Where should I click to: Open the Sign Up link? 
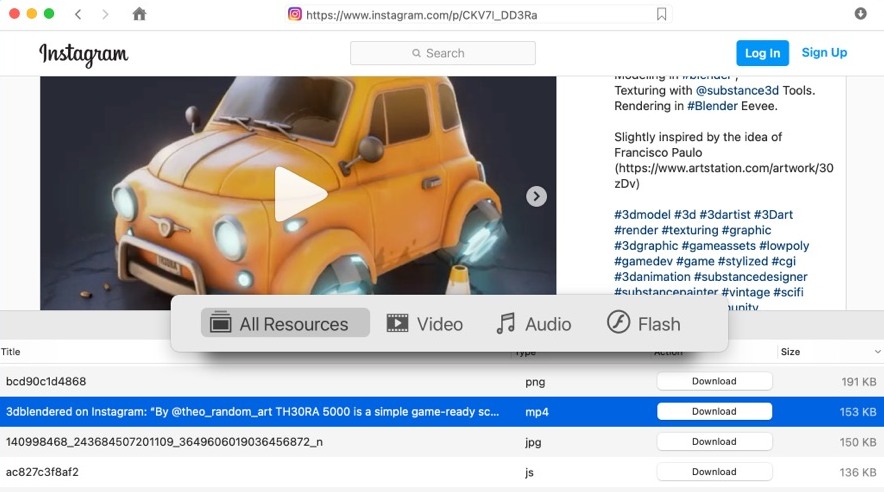click(x=824, y=52)
